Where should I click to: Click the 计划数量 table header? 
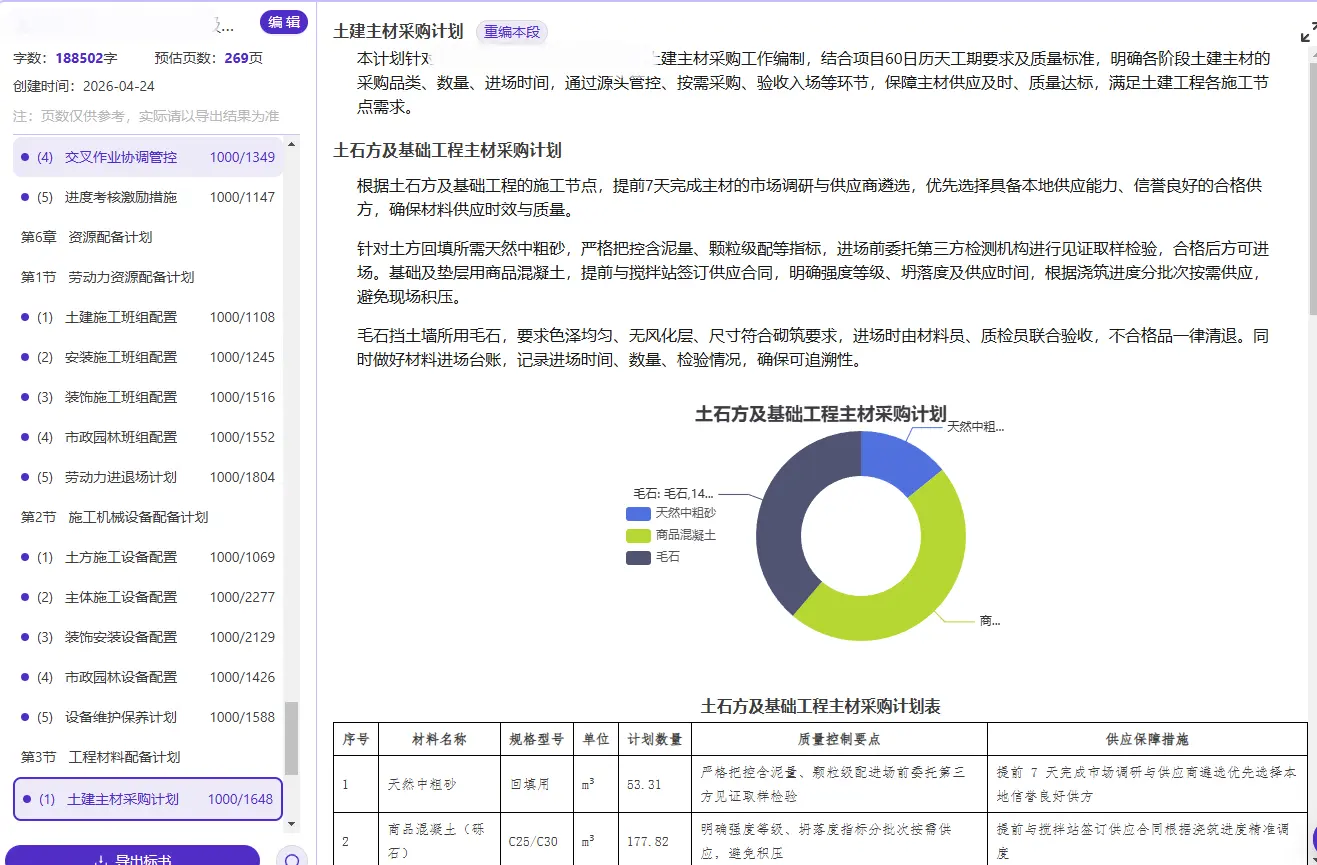point(655,739)
